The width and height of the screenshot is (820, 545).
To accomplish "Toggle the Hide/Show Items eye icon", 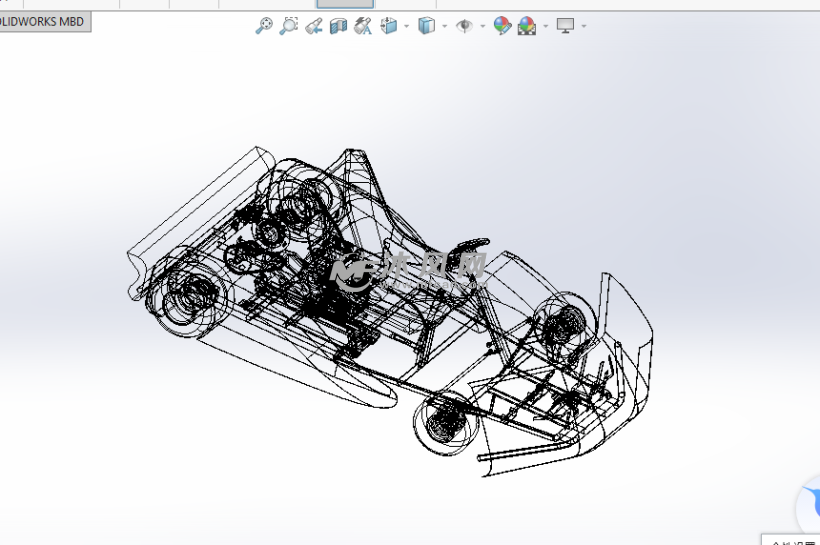I will coord(465,26).
